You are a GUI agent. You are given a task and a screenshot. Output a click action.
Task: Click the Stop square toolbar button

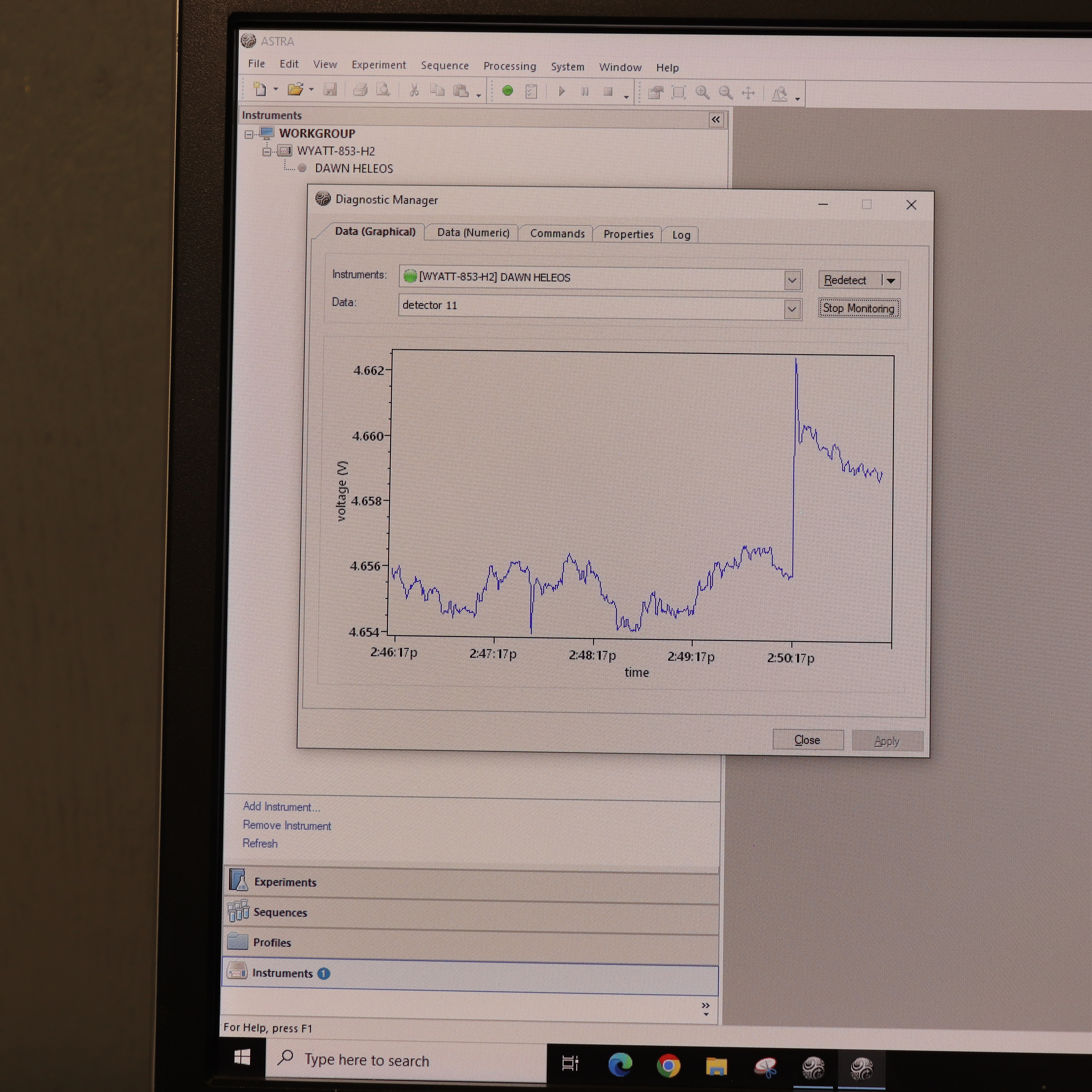(x=608, y=91)
